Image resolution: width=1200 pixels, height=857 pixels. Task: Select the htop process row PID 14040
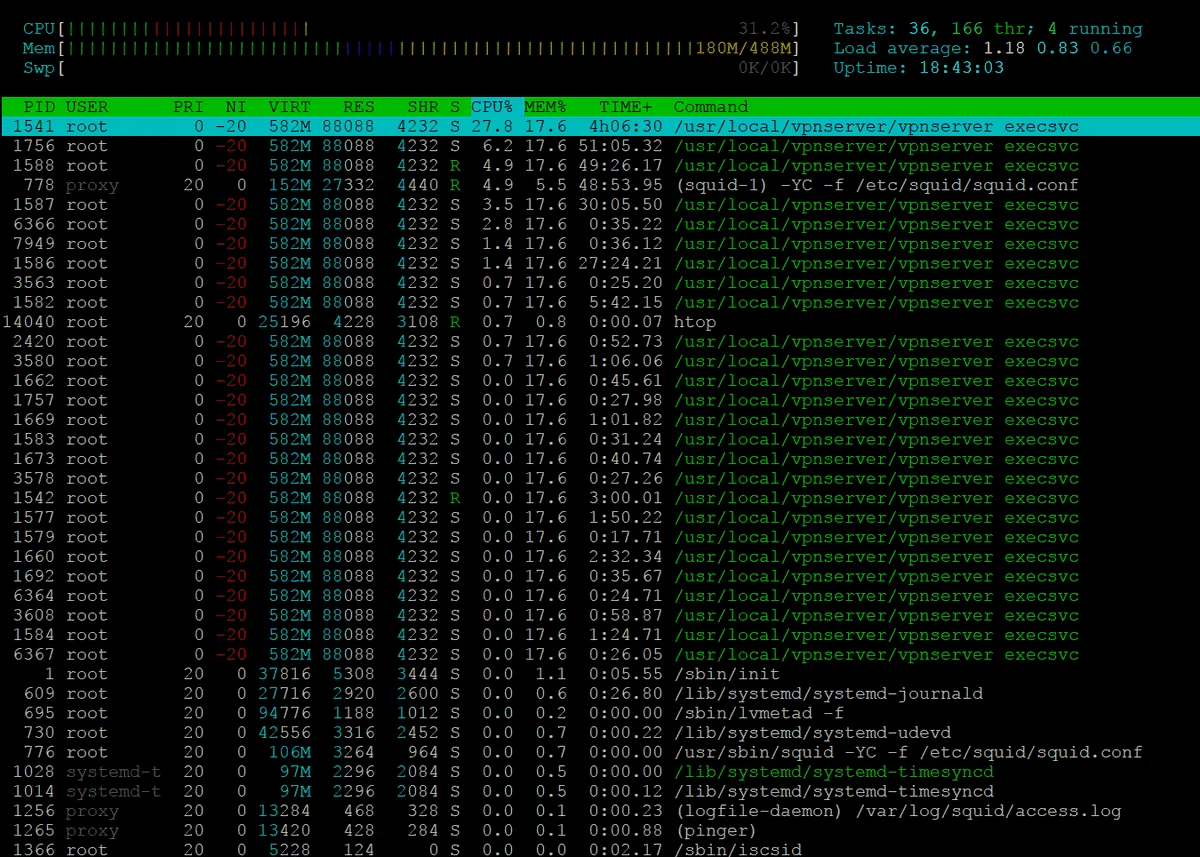[x=600, y=322]
